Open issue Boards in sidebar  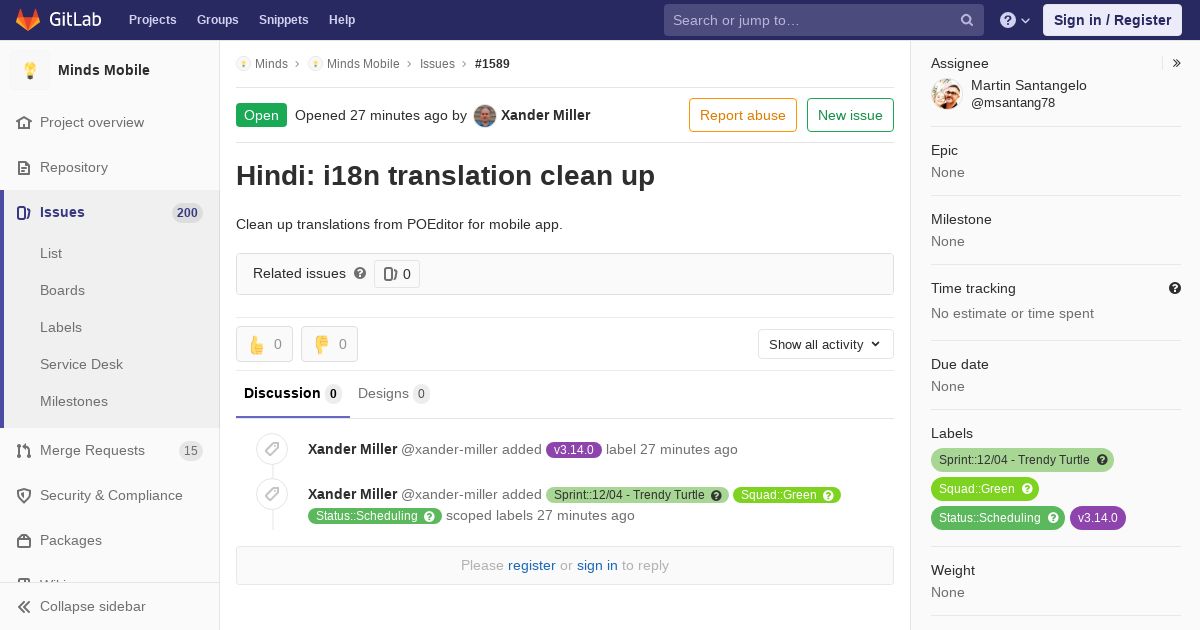pos(62,290)
